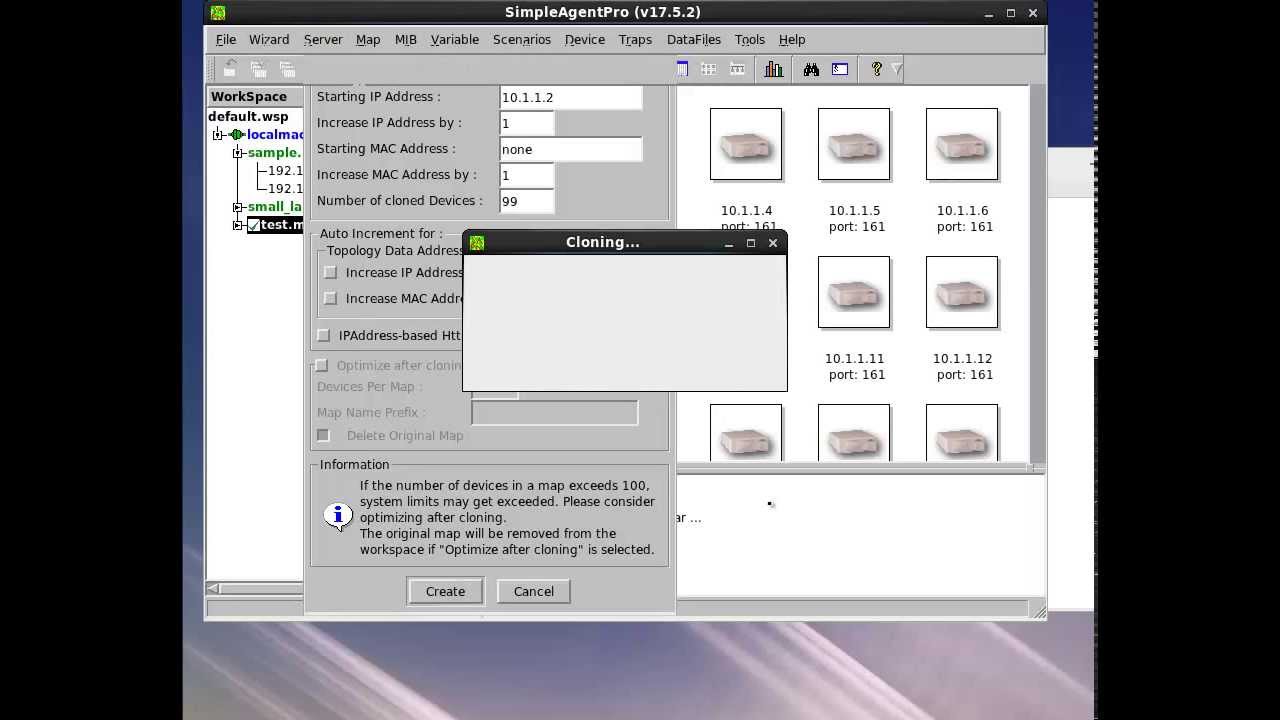Click the bar chart statistics icon
This screenshot has width=1280, height=720.
coord(774,69)
